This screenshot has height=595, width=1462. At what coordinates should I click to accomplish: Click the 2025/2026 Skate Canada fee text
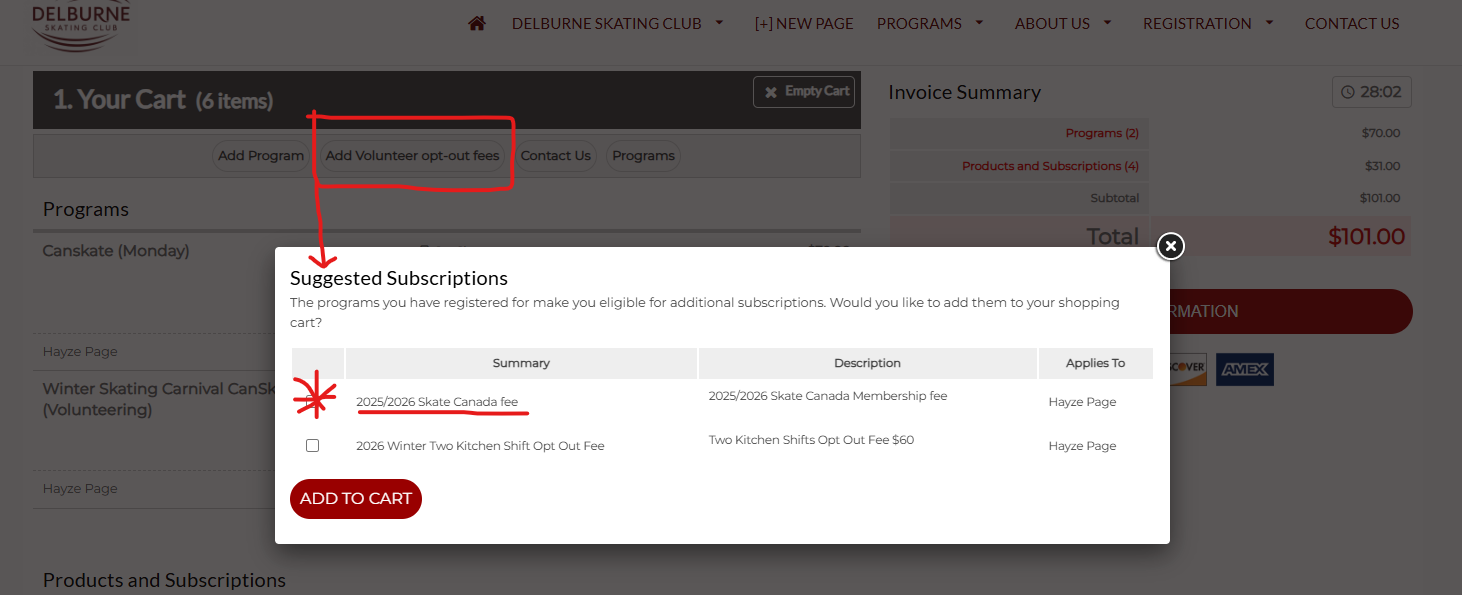437,402
